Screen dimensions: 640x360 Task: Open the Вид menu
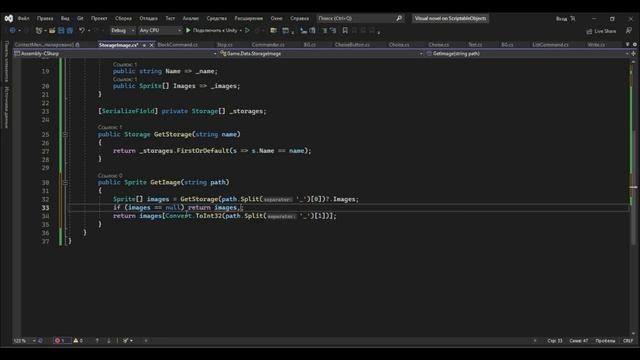pos(65,18)
